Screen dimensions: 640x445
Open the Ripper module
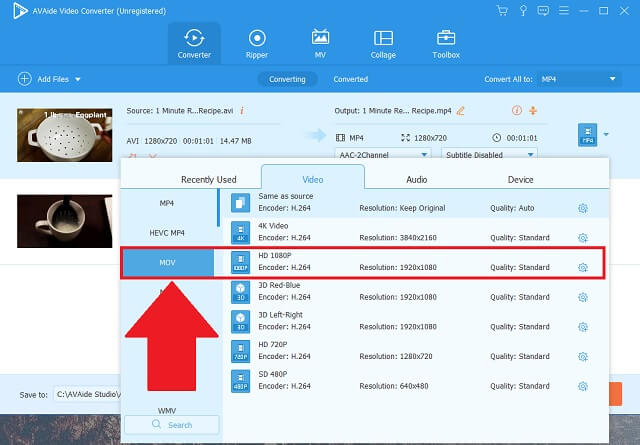coord(257,44)
